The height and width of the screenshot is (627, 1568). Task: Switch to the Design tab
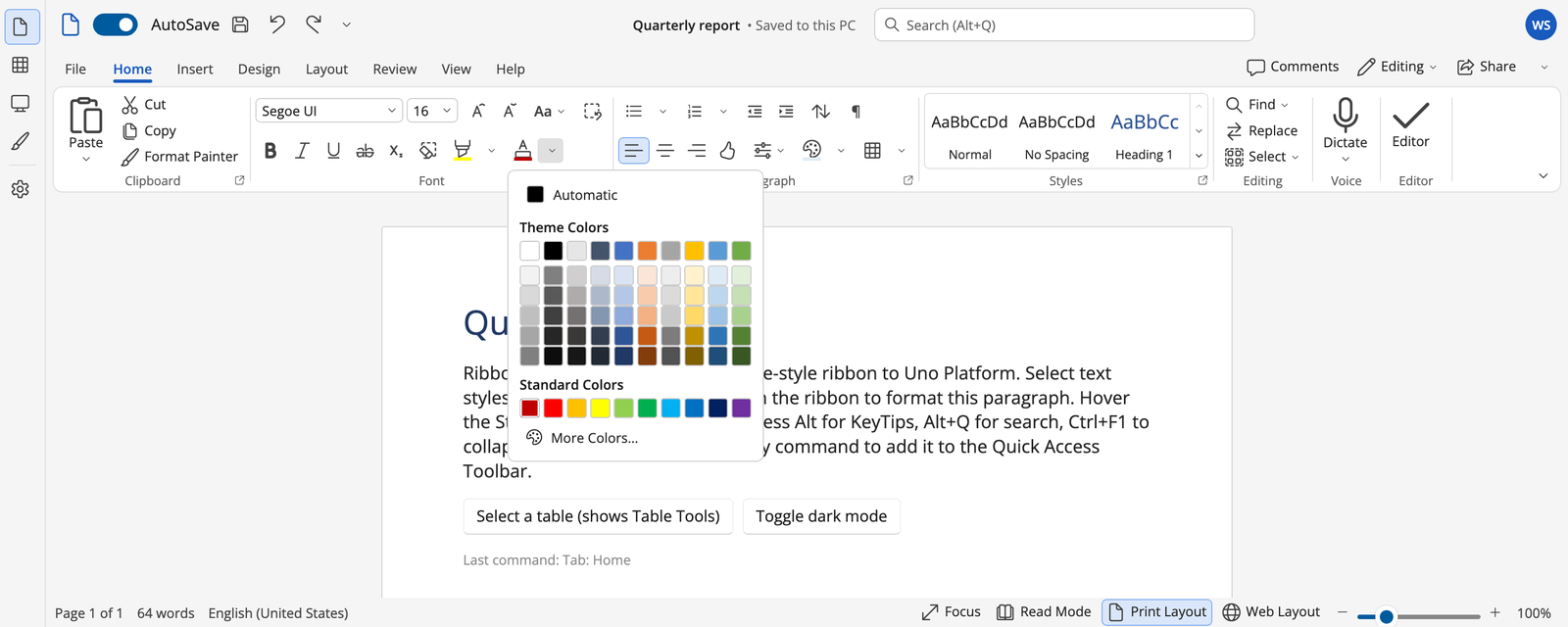coord(259,69)
